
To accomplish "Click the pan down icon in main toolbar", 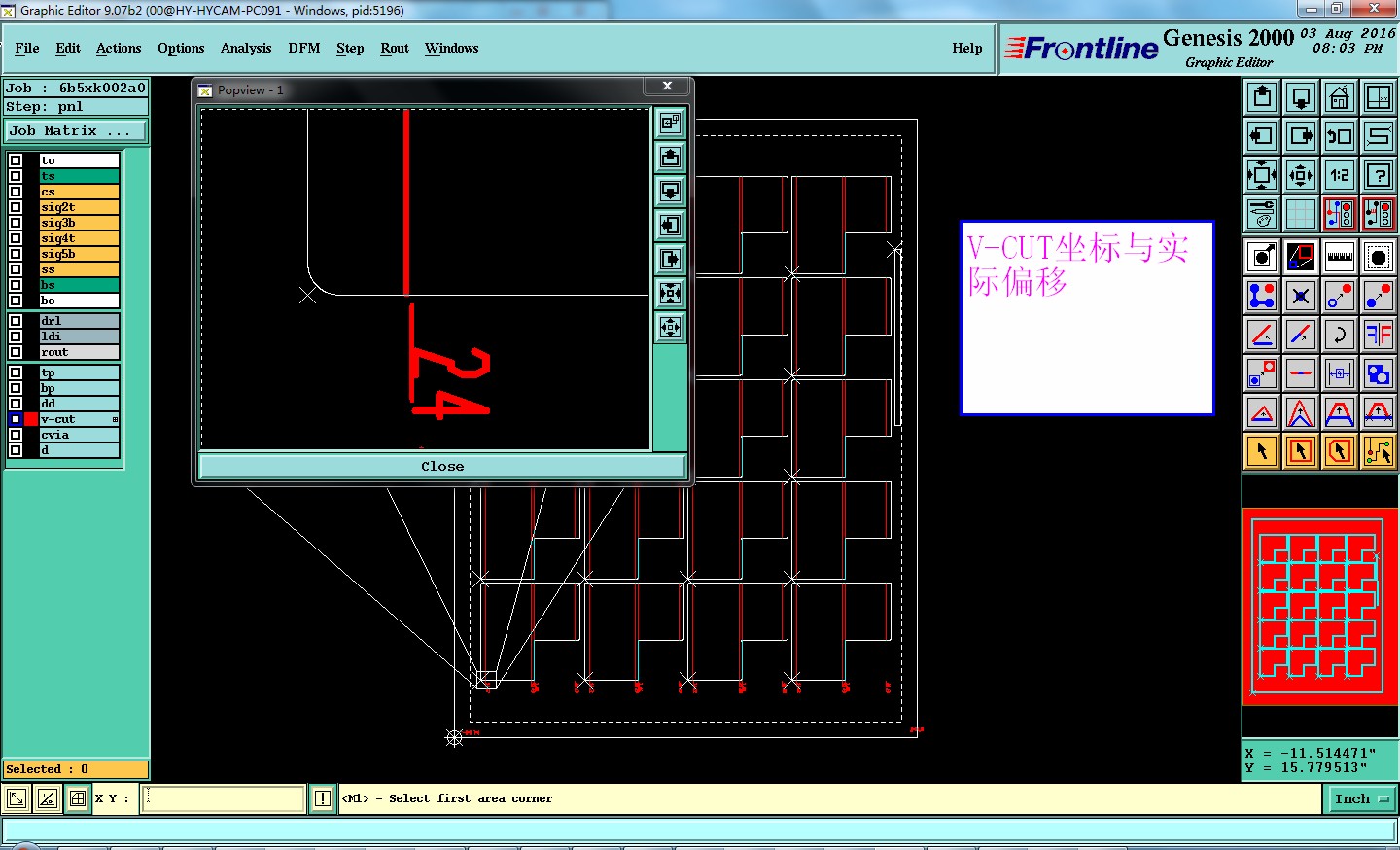I will [x=1301, y=97].
